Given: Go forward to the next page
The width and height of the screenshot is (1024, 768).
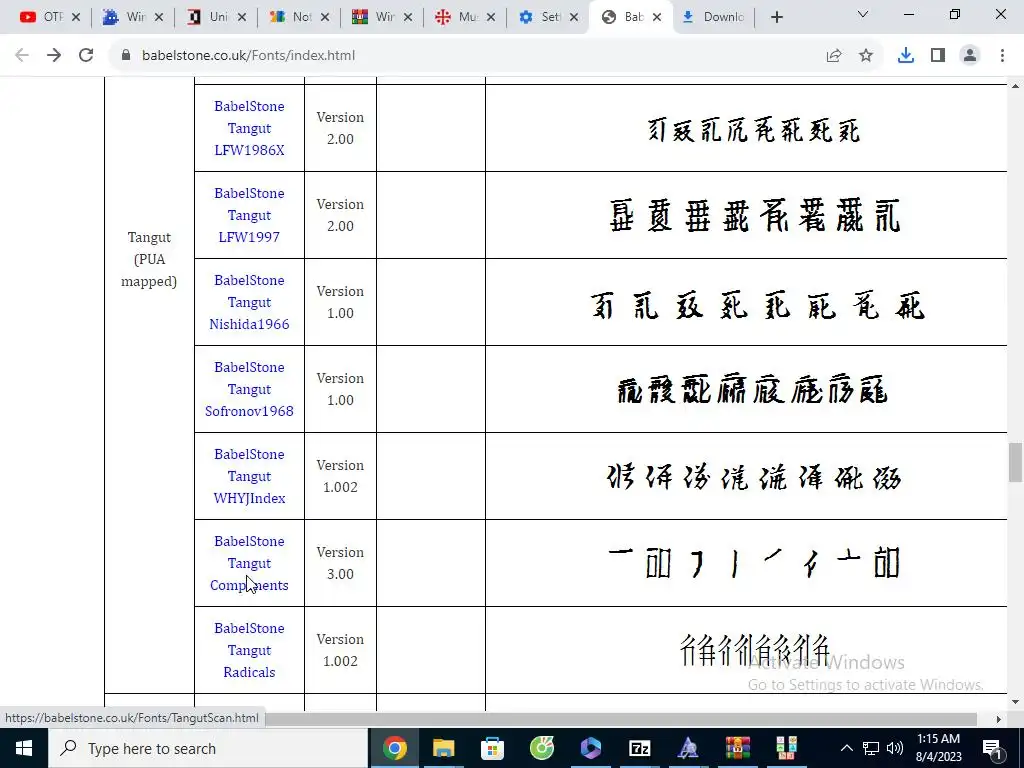Looking at the screenshot, I should click(54, 56).
